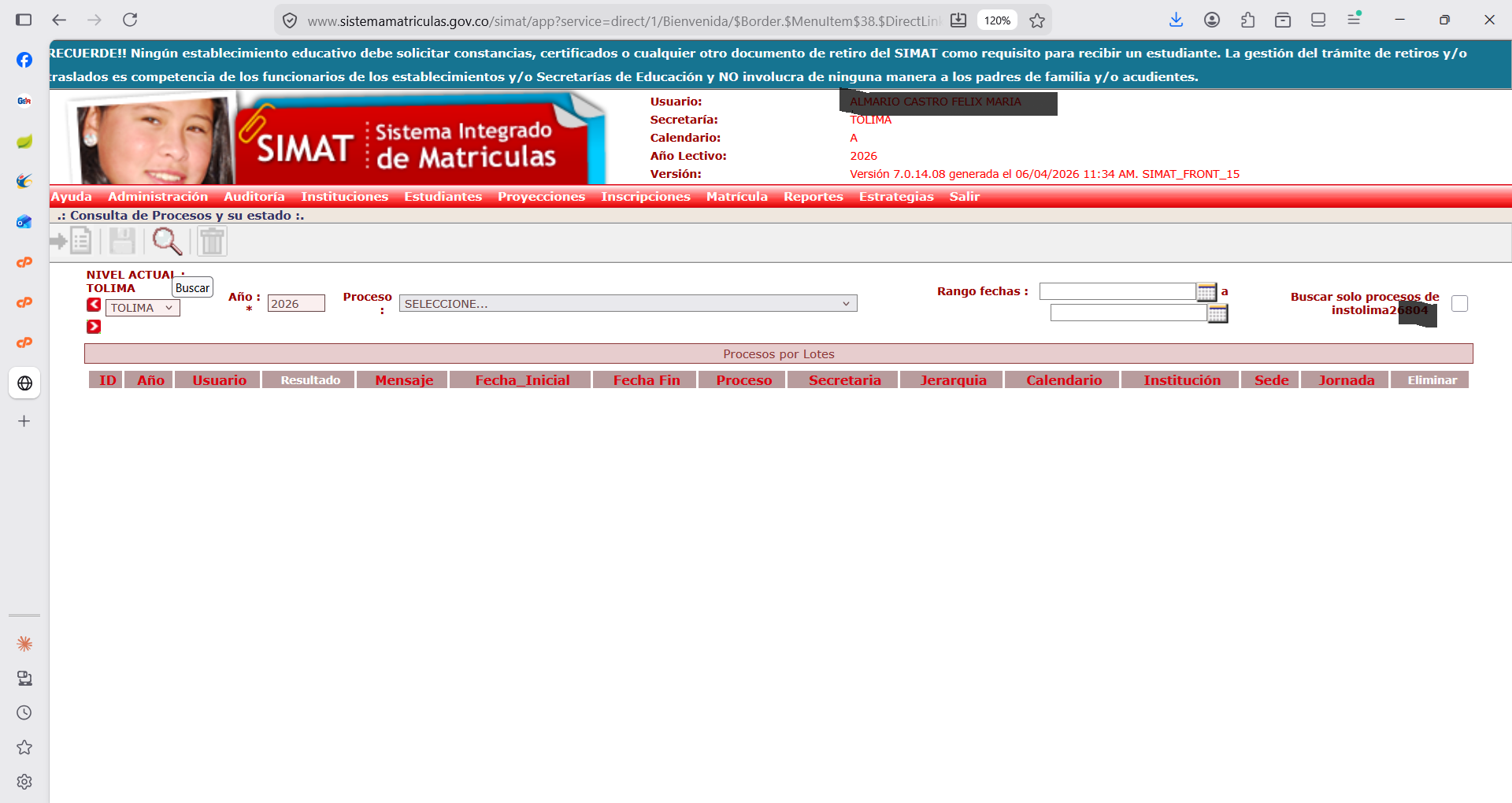Click the first Rango fechas start field

pyautogui.click(x=1117, y=291)
